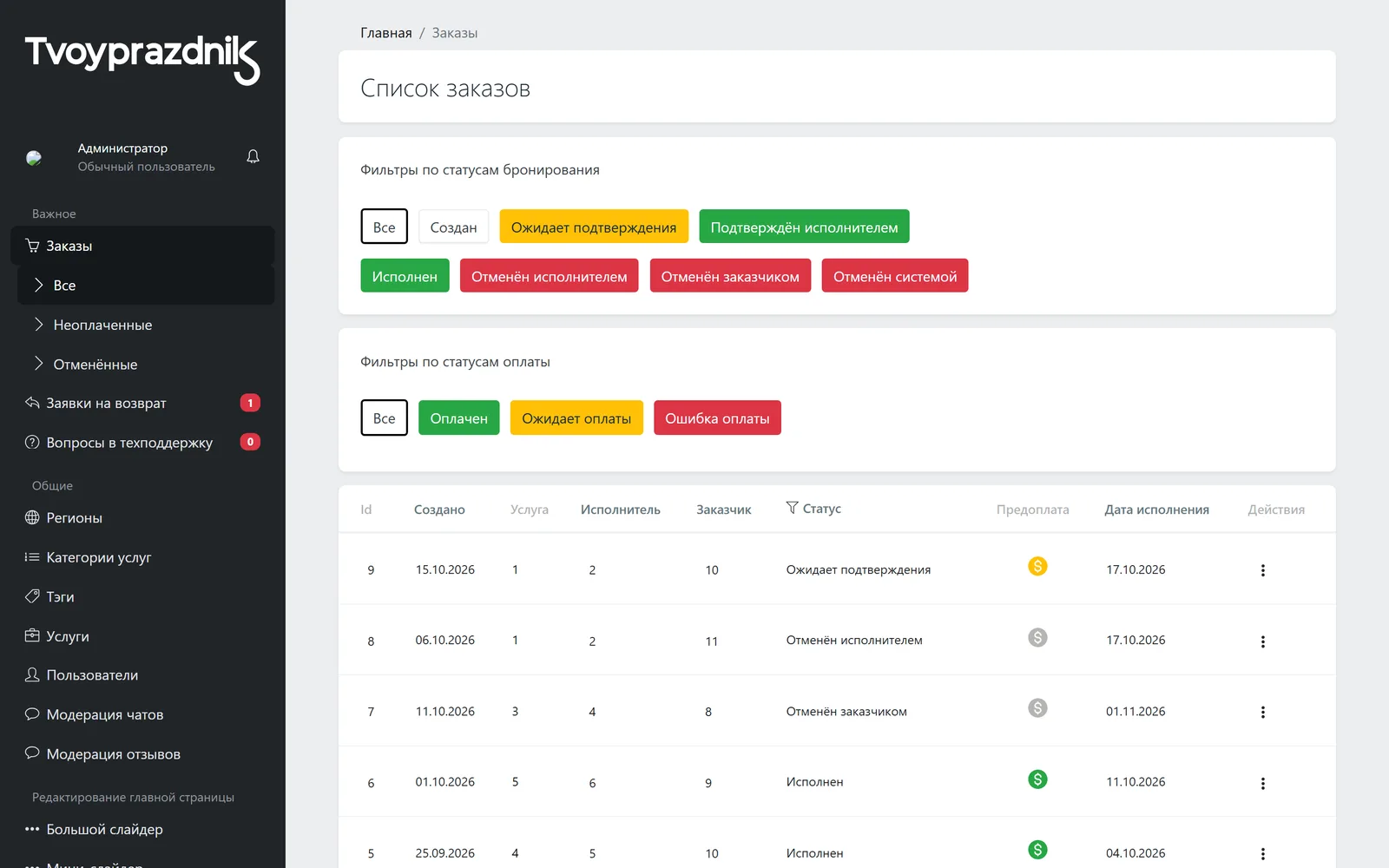Image resolution: width=1389 pixels, height=868 pixels.
Task: Open the Услуги briefcase icon
Action: (32, 635)
